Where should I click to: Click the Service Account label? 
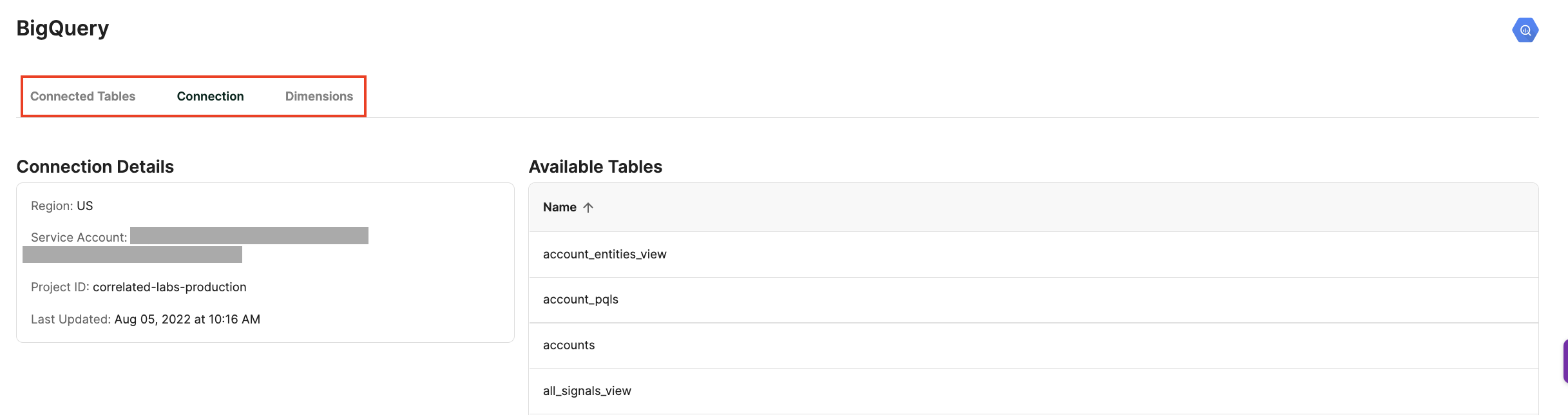click(x=79, y=237)
